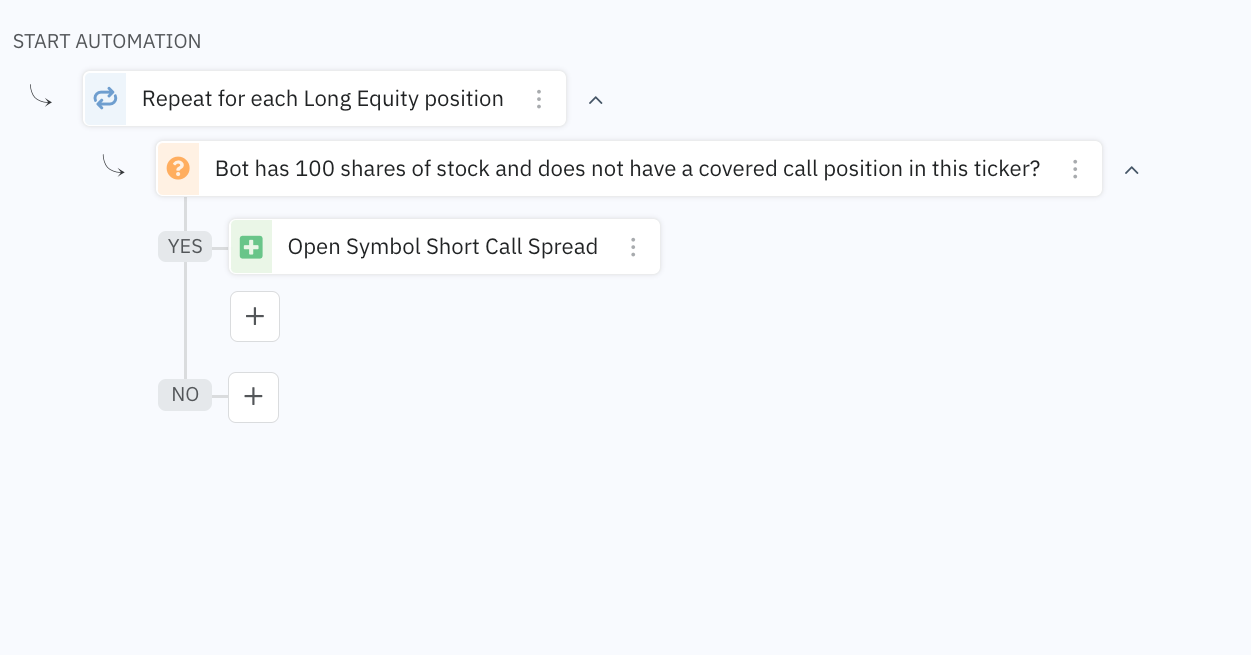1251x655 pixels.
Task: Click the NO branch label
Action: coord(184,395)
